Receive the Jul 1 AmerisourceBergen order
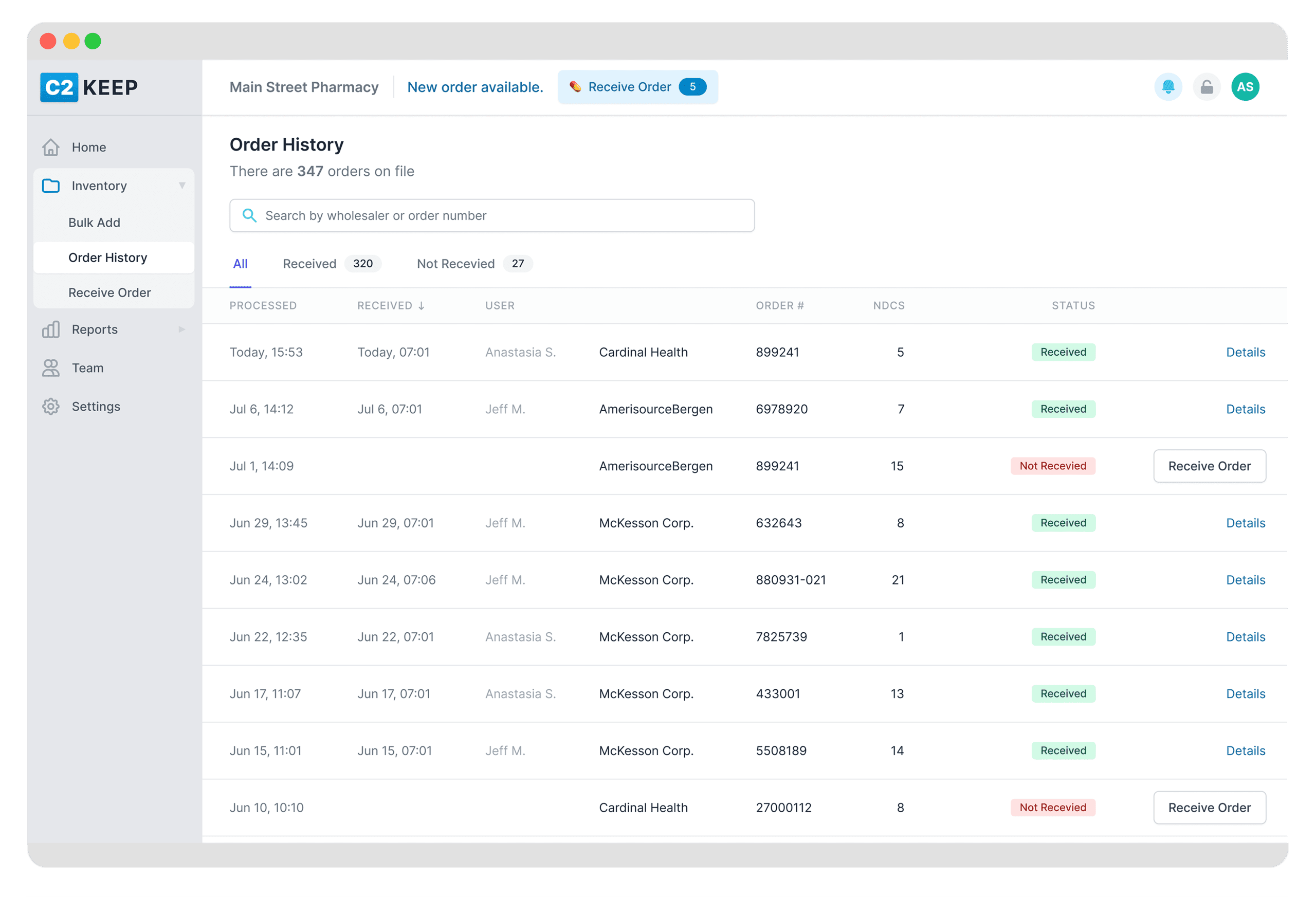This screenshot has width=1316, height=897. pos(1210,466)
